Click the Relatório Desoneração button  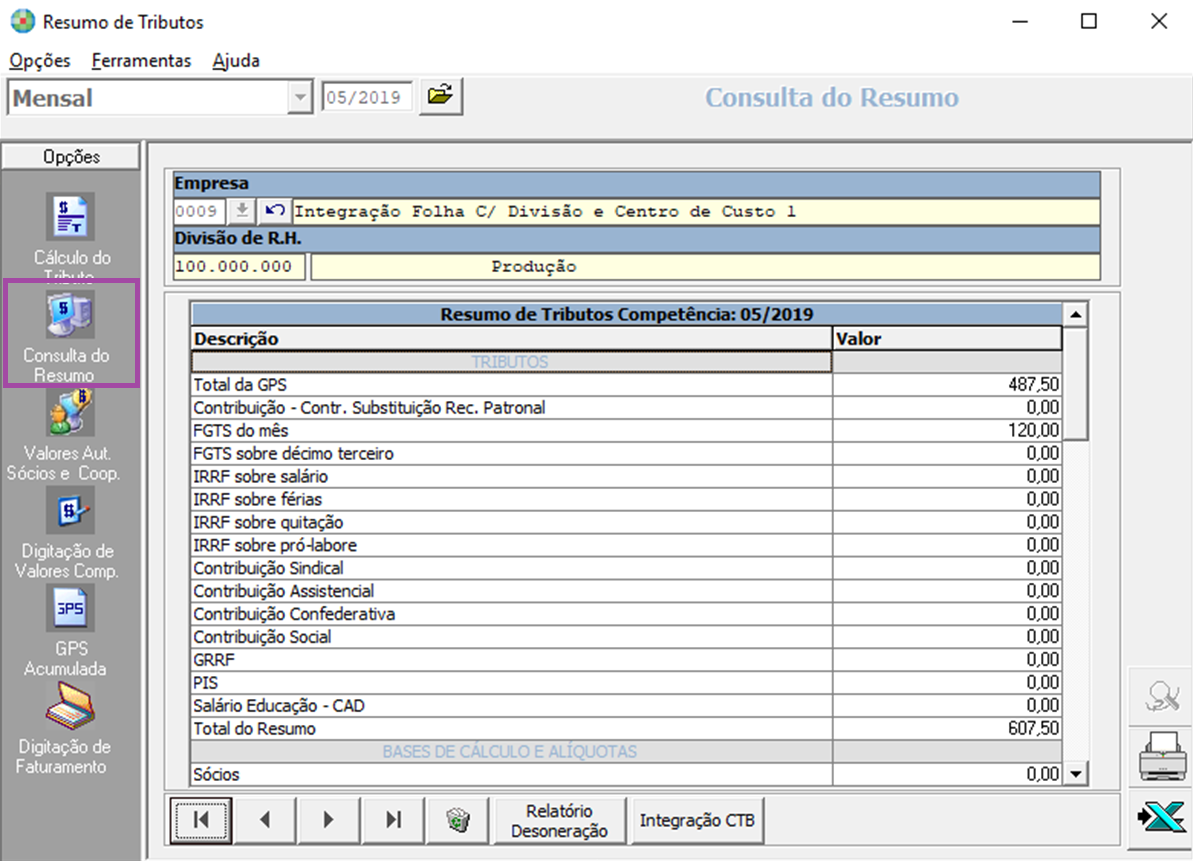(x=559, y=821)
